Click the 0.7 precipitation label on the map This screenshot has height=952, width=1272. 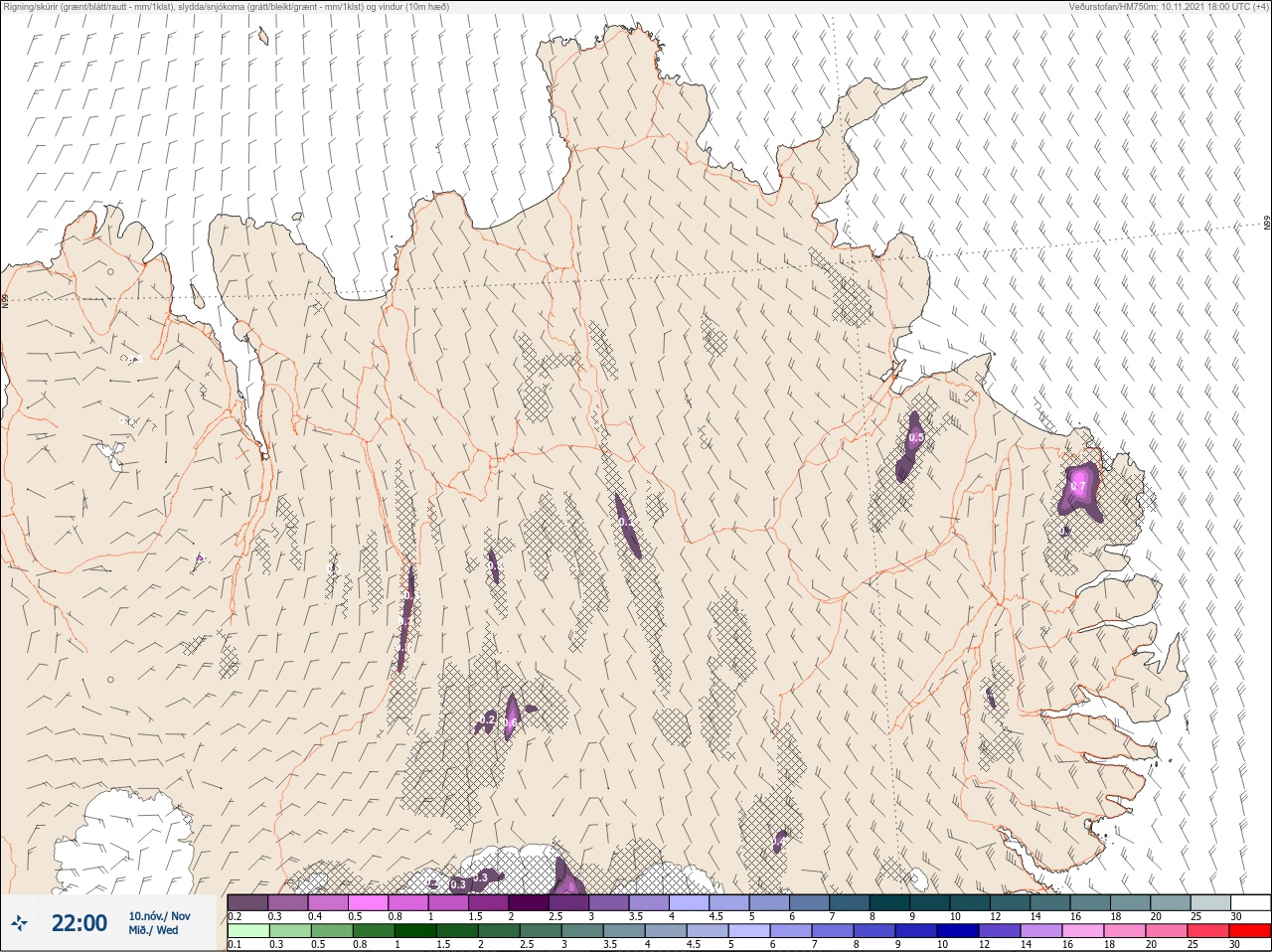1078,487
